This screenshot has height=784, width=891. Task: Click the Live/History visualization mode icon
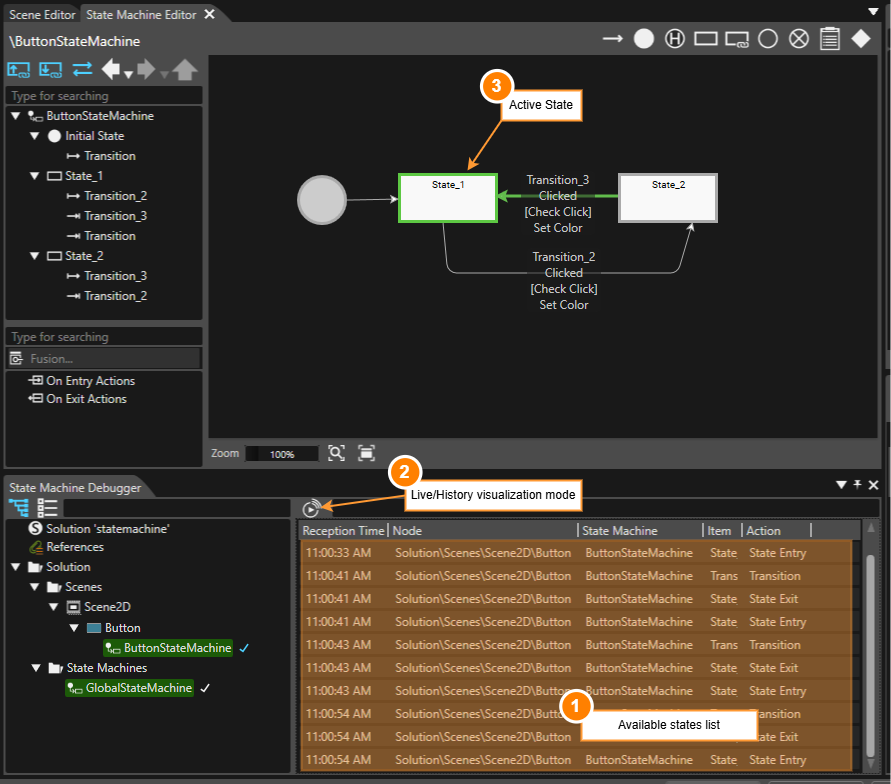(x=311, y=508)
